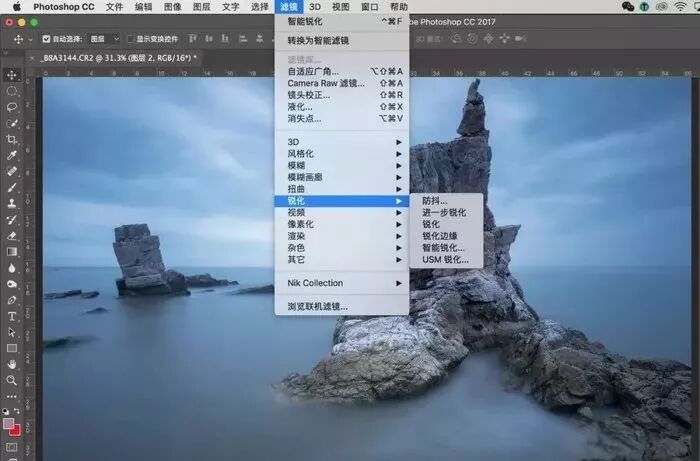Select the _B8A3144.CR2 document tab
Image resolution: width=700 pixels, height=461 pixels.
(119, 58)
